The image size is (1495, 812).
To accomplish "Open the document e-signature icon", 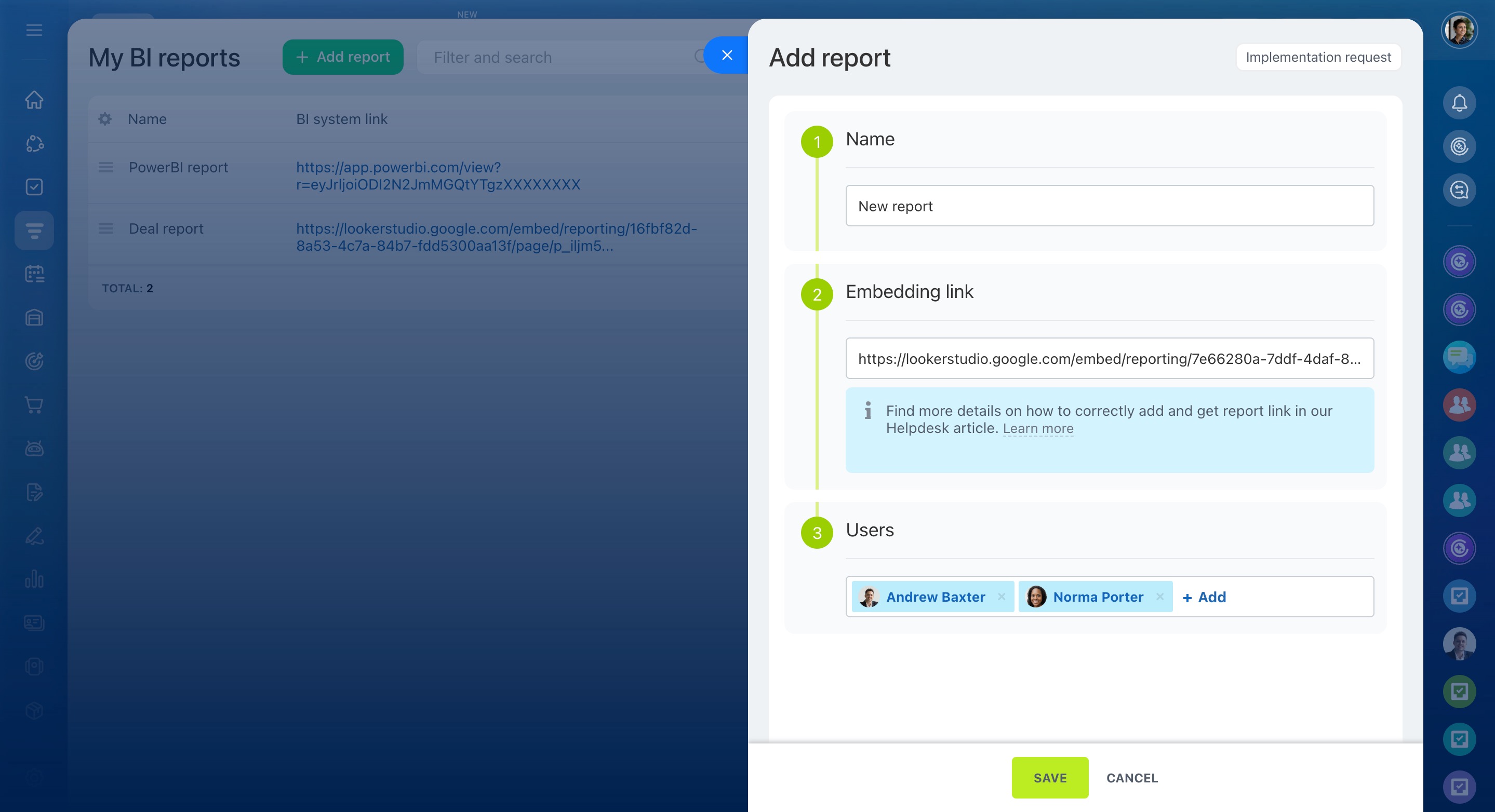I will point(34,492).
